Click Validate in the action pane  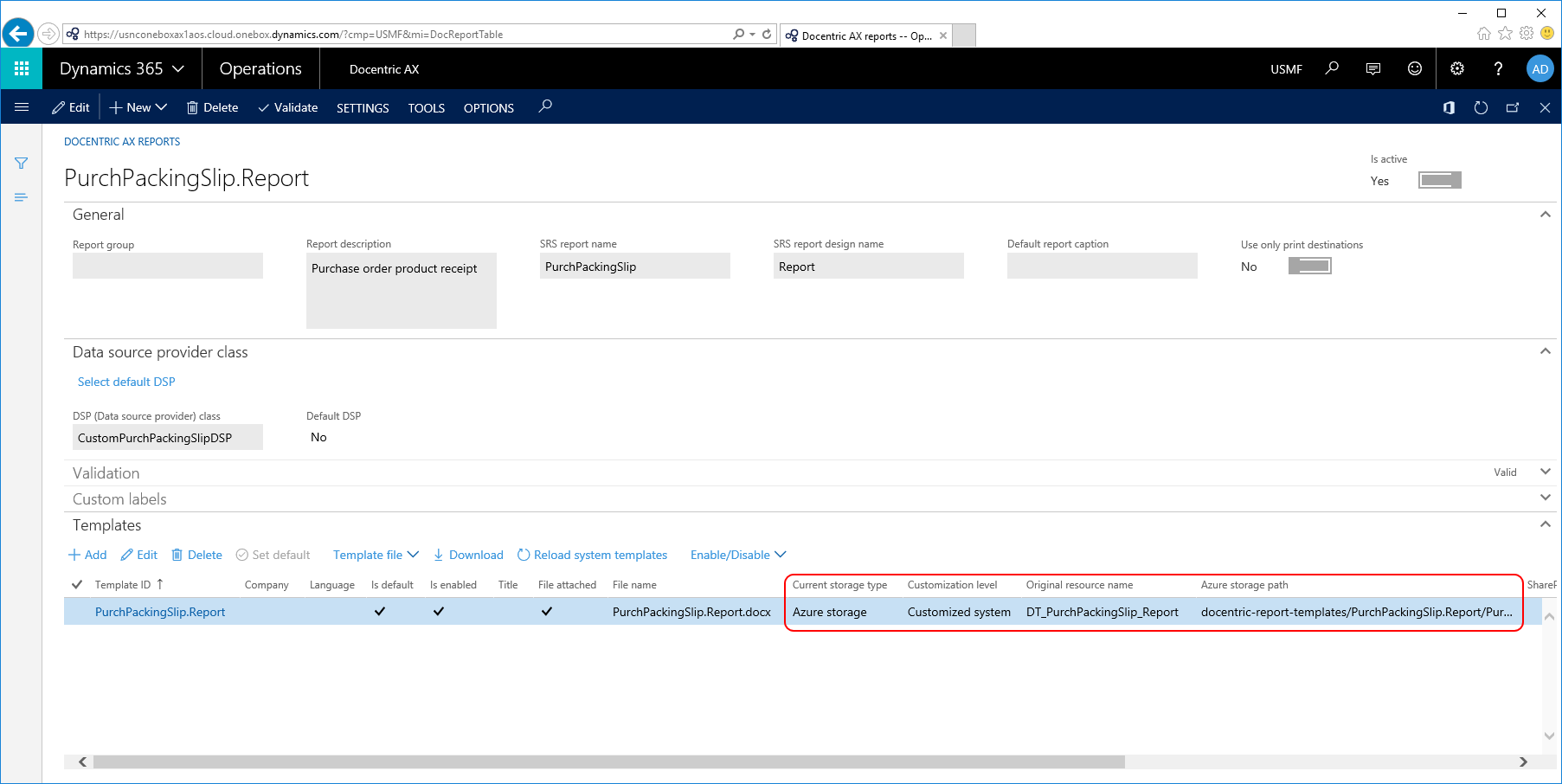288,107
